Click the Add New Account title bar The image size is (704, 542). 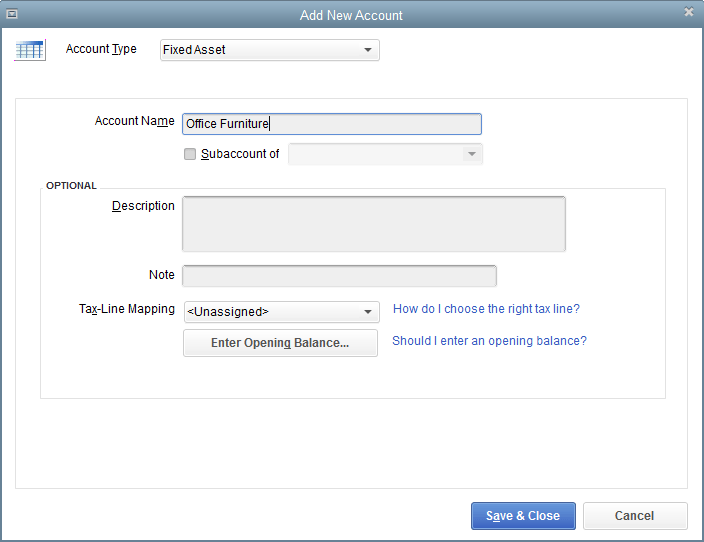coord(351,14)
